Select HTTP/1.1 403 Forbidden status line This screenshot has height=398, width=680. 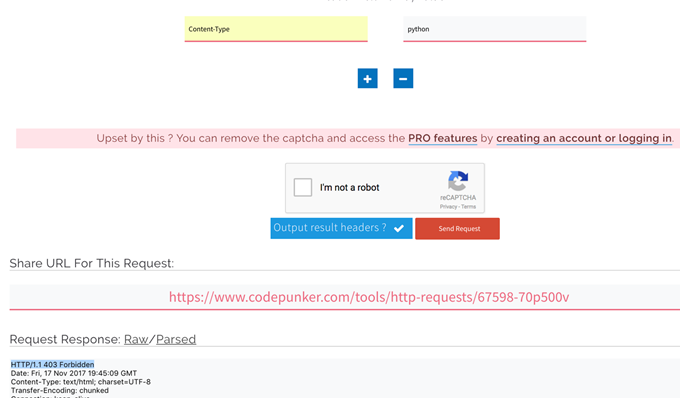pos(52,365)
